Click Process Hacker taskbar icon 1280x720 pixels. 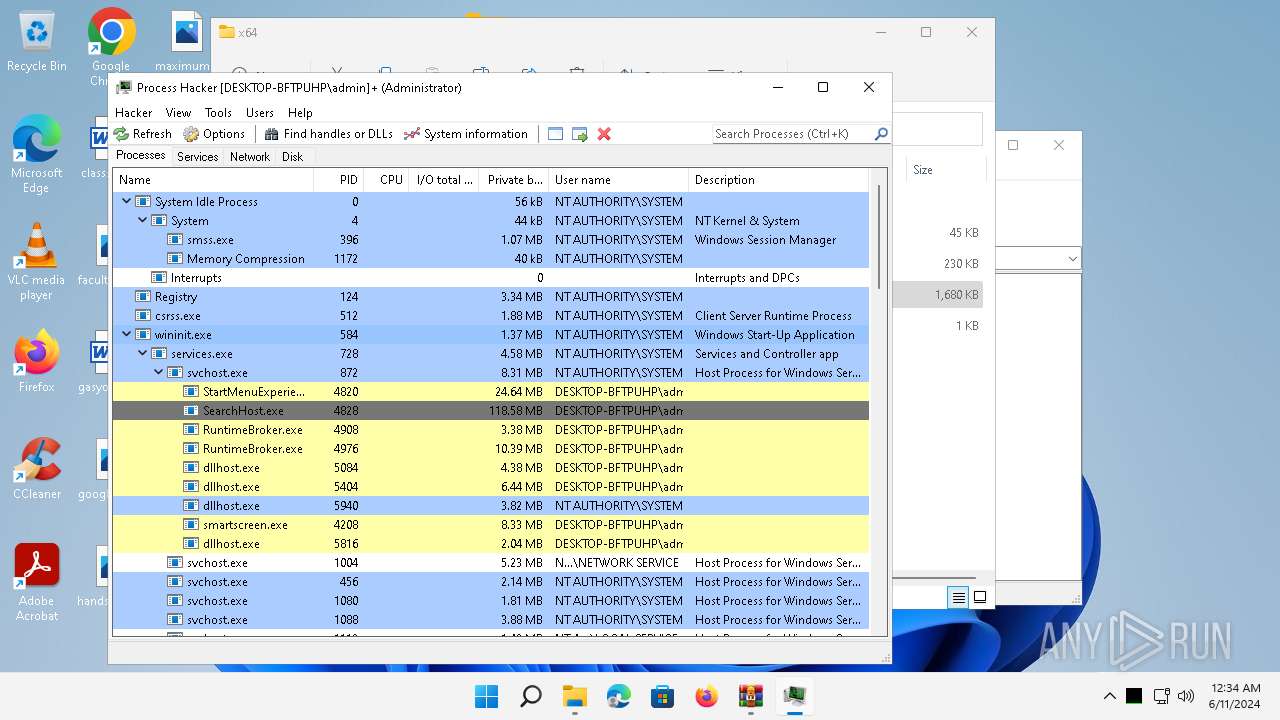[795, 696]
